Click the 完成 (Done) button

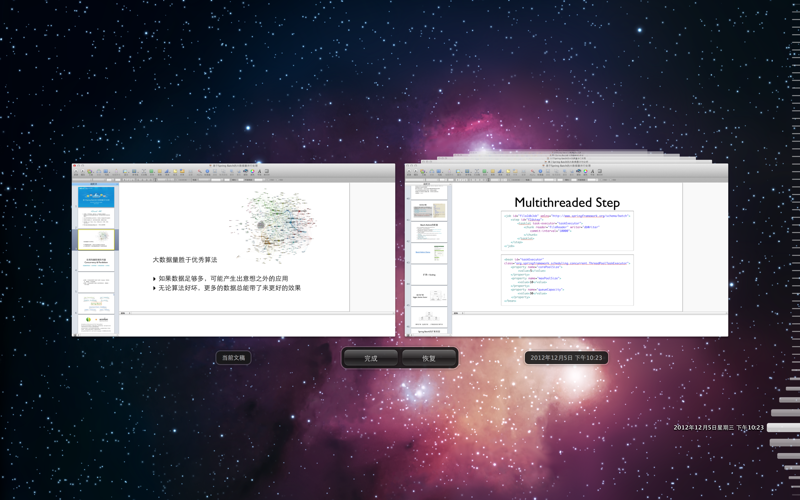tap(371, 358)
